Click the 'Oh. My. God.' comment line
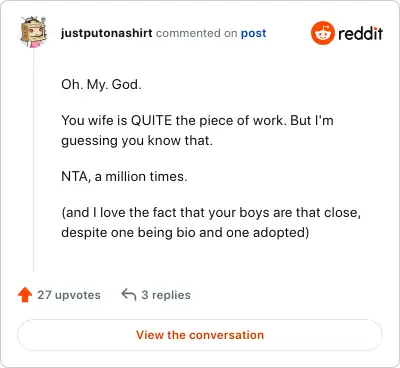 coord(101,85)
